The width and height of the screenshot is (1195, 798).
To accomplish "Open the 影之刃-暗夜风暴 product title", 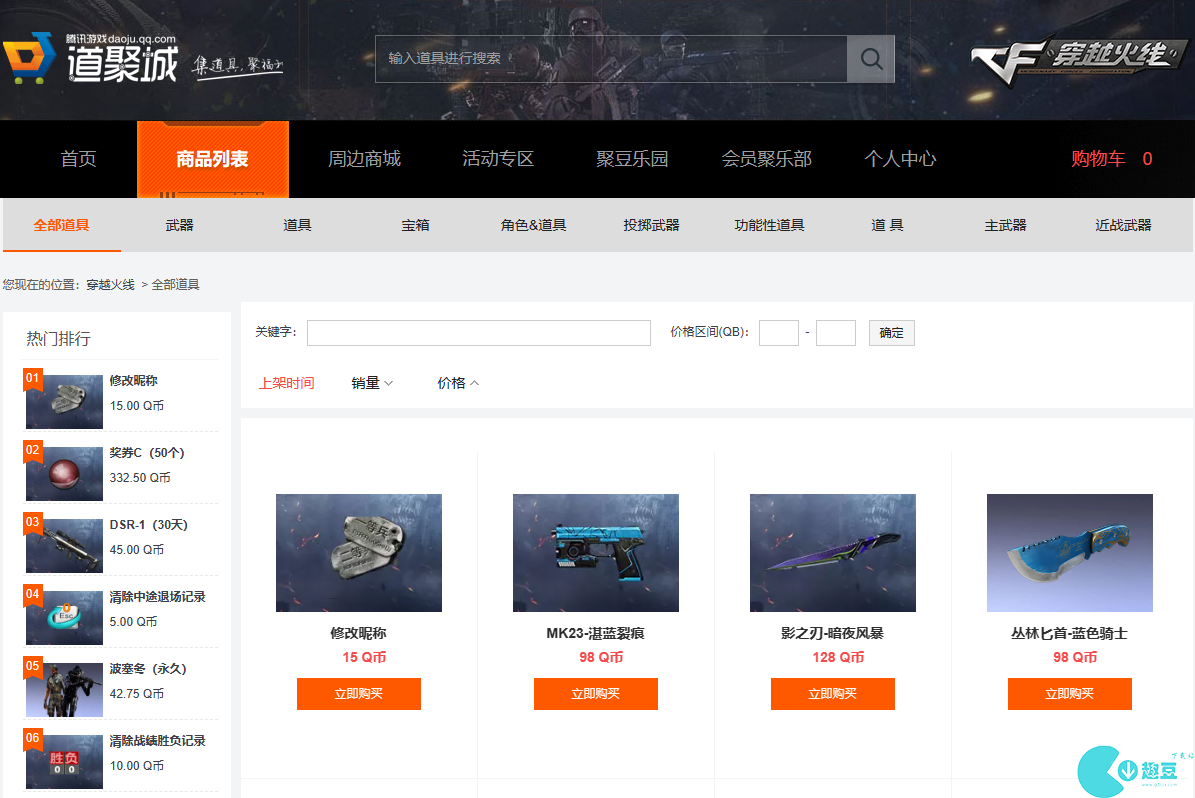I will tap(832, 633).
